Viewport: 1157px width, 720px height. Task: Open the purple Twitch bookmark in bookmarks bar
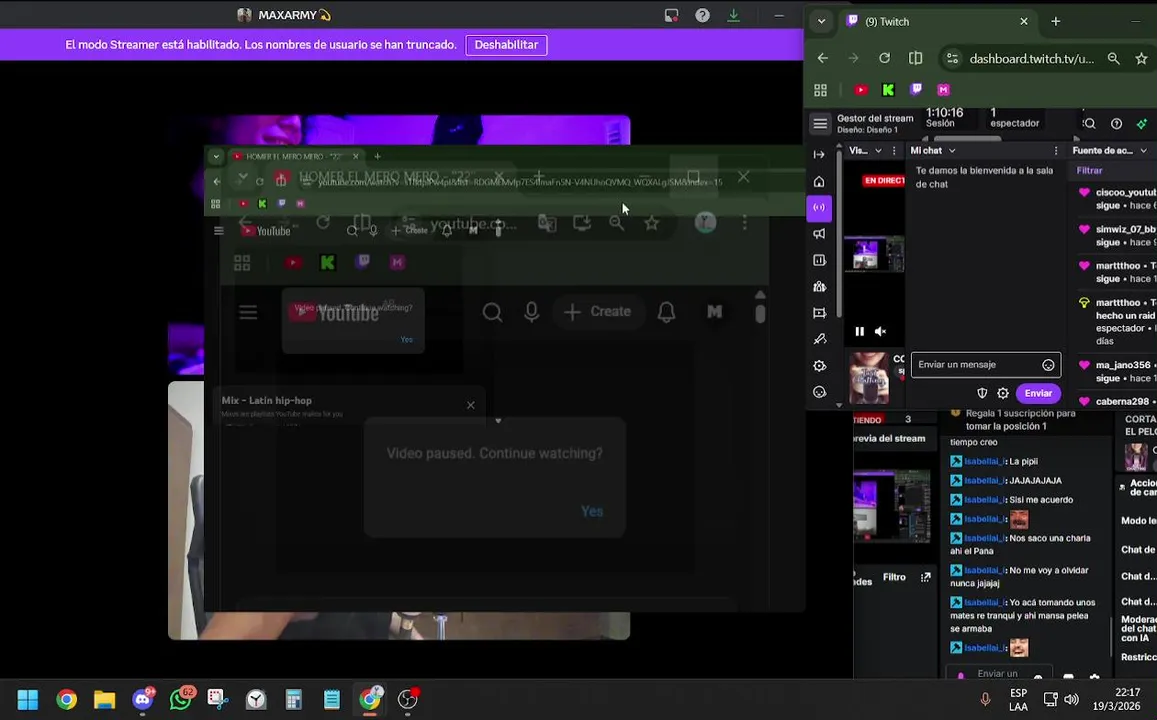click(x=916, y=90)
